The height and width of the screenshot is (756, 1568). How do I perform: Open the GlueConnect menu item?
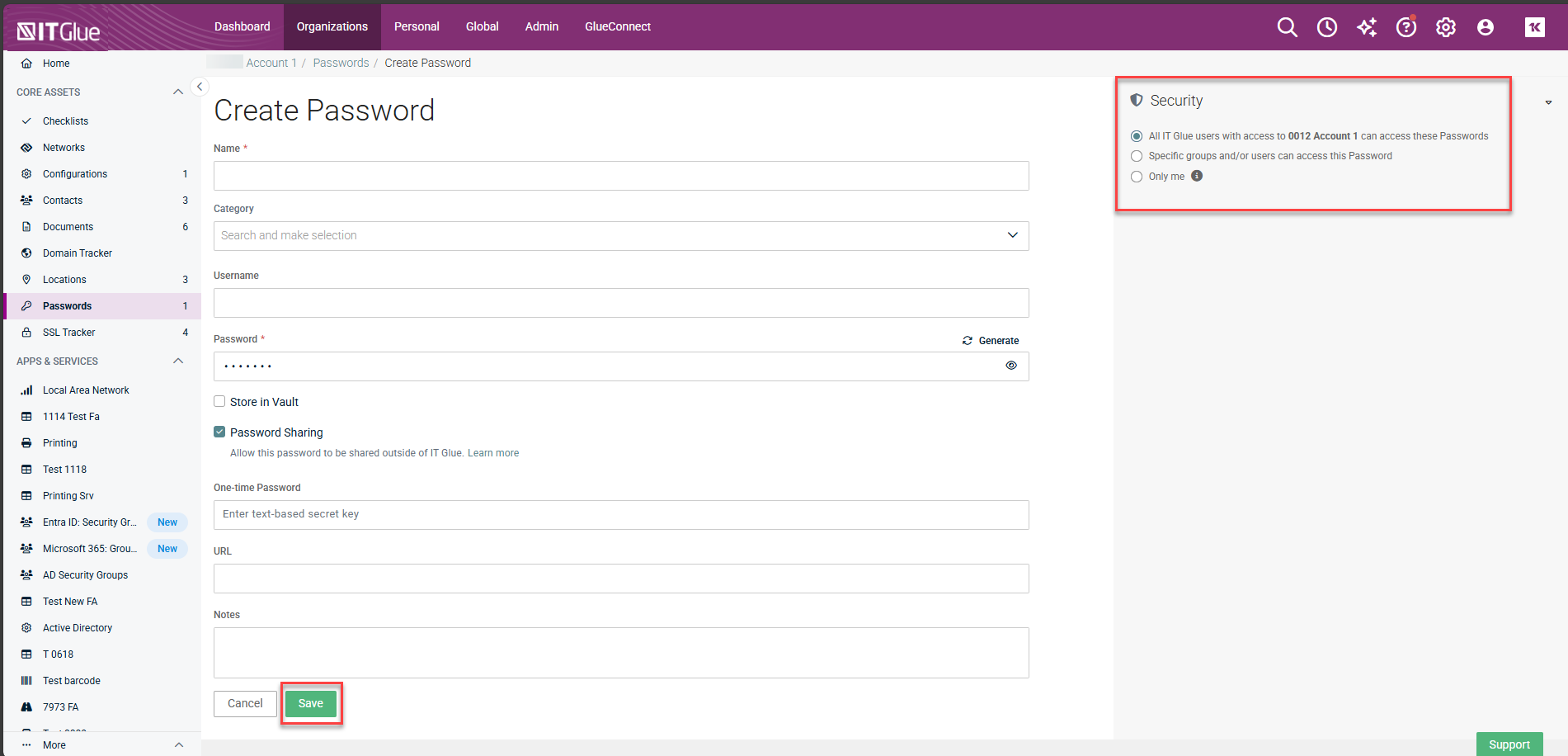(617, 26)
